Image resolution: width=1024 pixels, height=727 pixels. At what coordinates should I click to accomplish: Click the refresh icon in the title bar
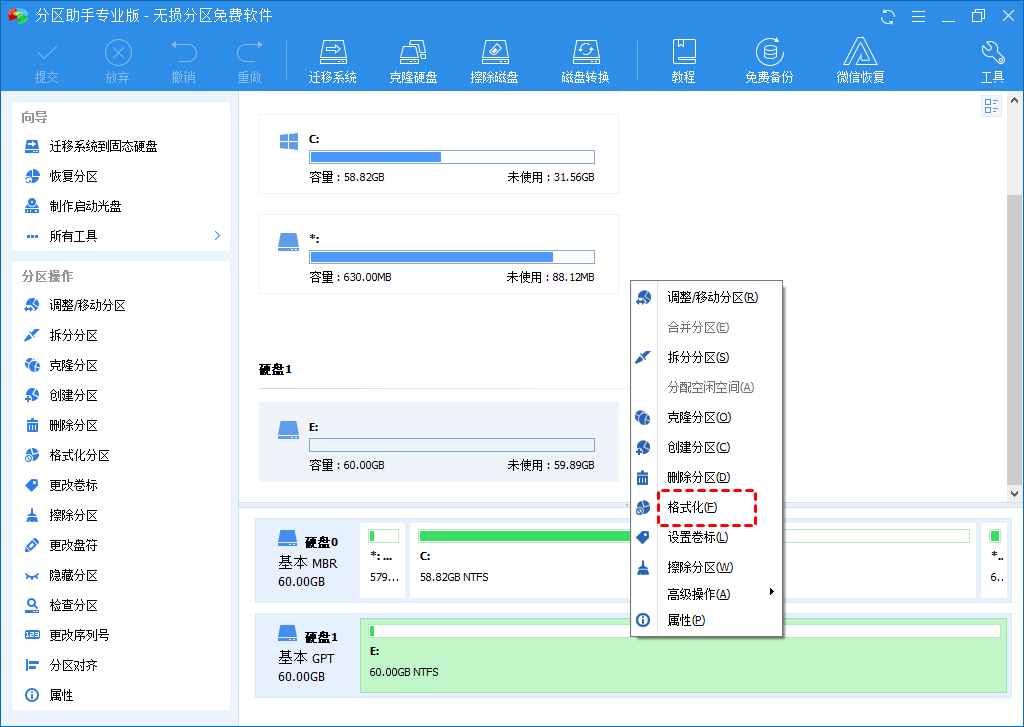(889, 15)
